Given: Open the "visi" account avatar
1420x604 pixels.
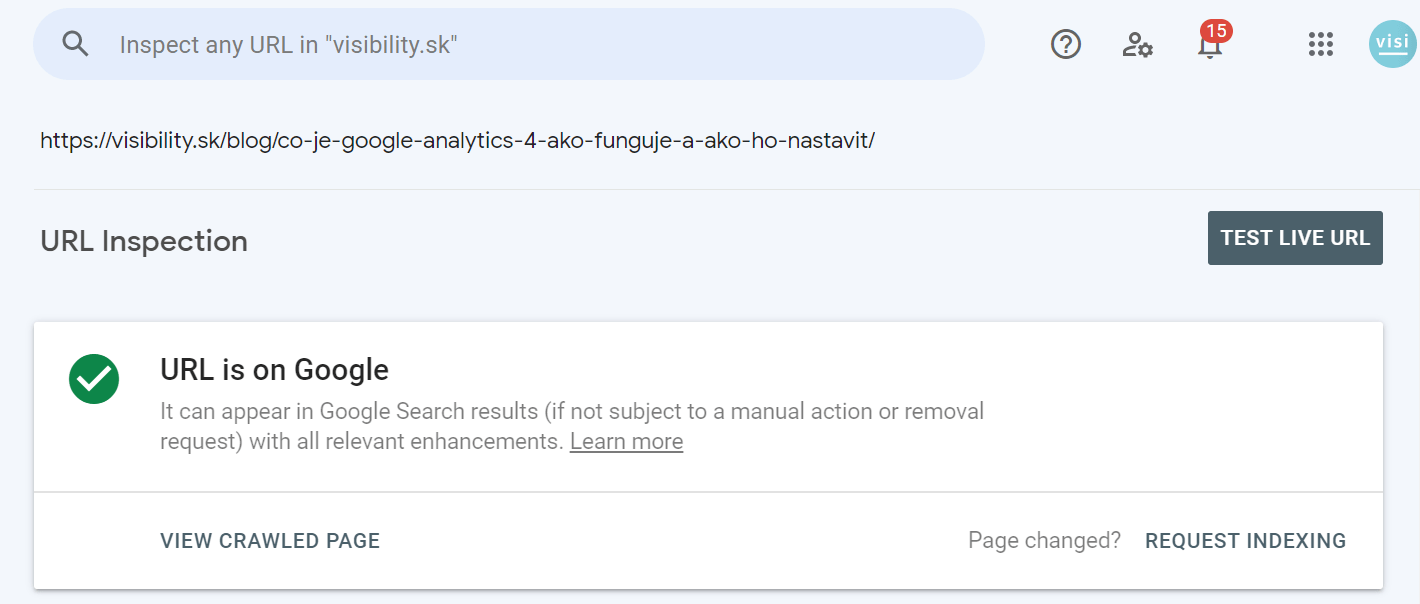Looking at the screenshot, I should click(x=1392, y=44).
